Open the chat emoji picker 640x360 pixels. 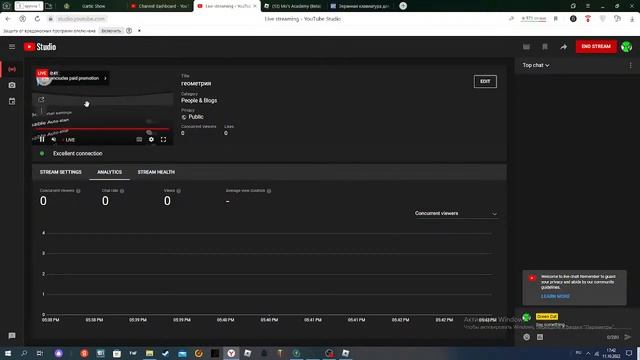527,337
